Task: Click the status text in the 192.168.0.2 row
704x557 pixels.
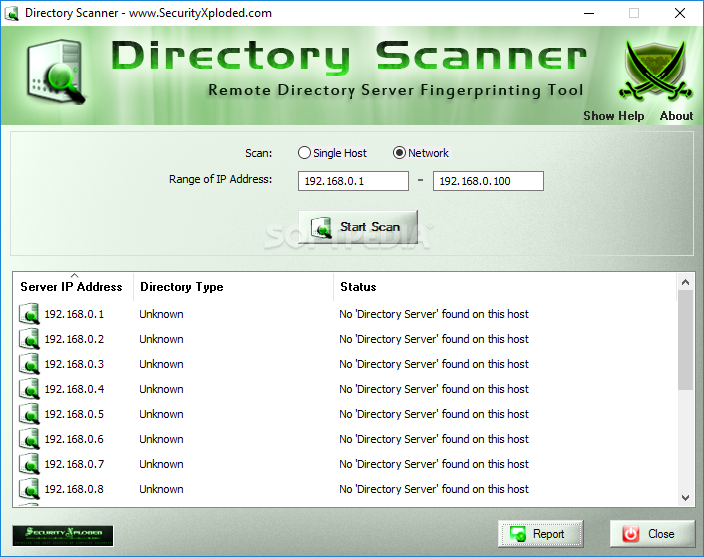Action: coord(434,339)
